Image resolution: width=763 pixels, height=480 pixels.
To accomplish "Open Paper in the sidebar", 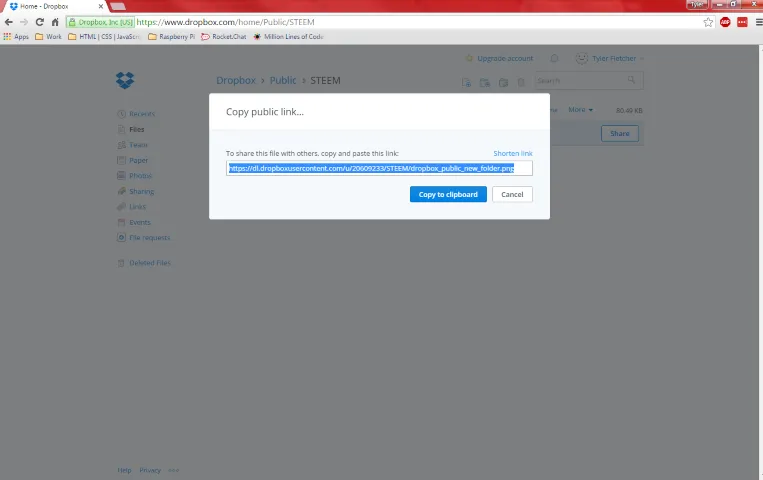I will [132, 161].
